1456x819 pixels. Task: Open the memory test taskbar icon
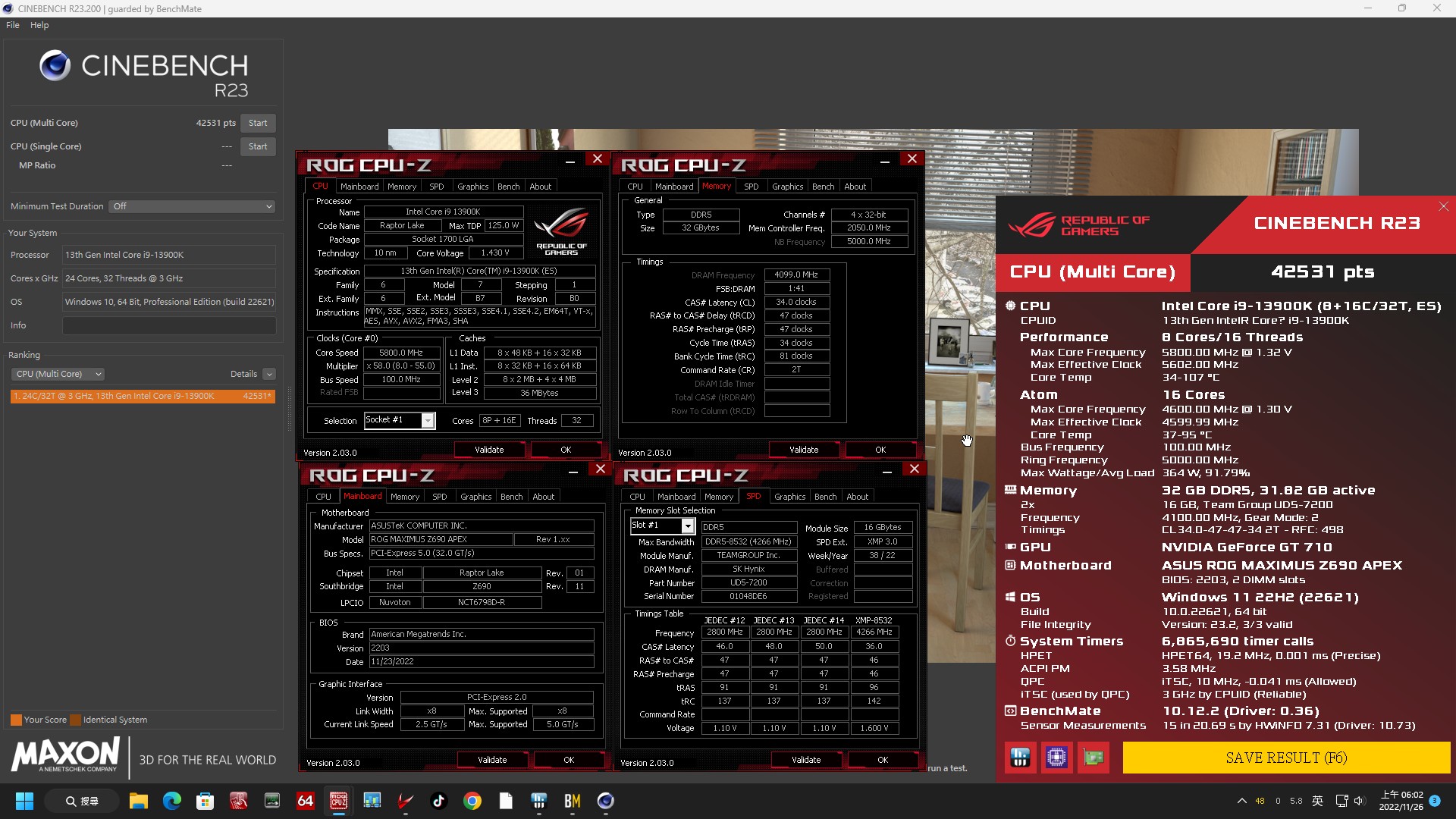(x=271, y=801)
